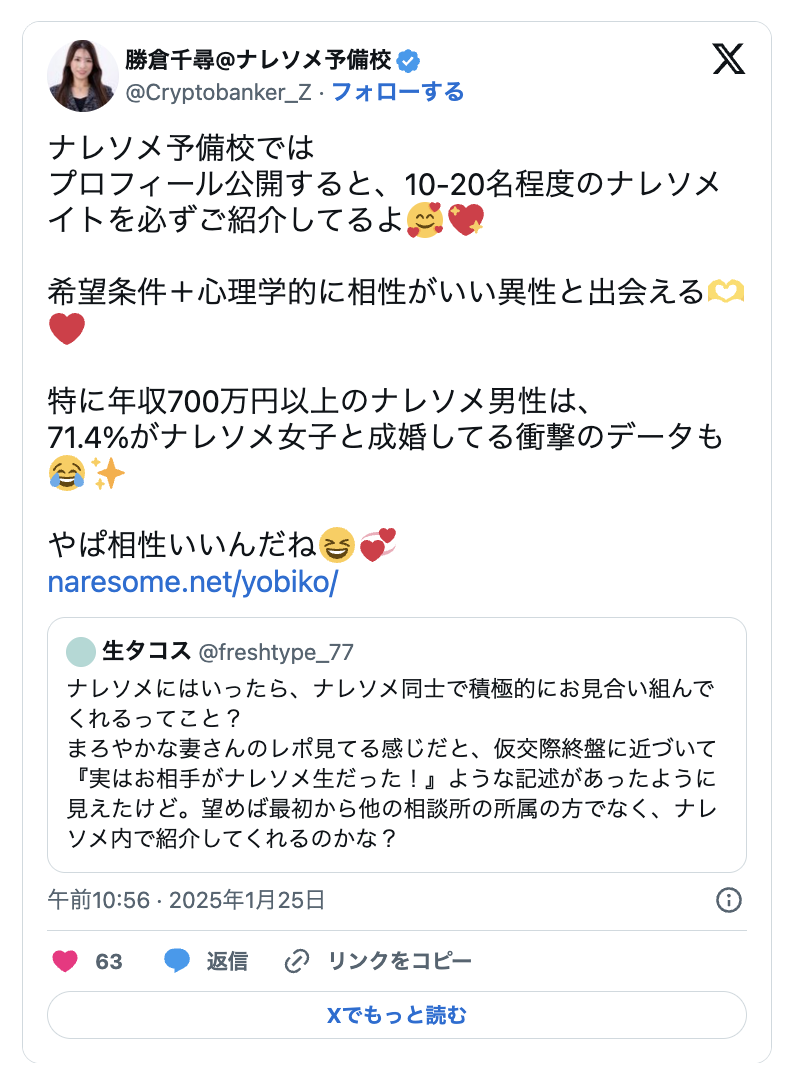The image size is (794, 1084).
Task: Like the post with the heart icon
Action: point(65,962)
